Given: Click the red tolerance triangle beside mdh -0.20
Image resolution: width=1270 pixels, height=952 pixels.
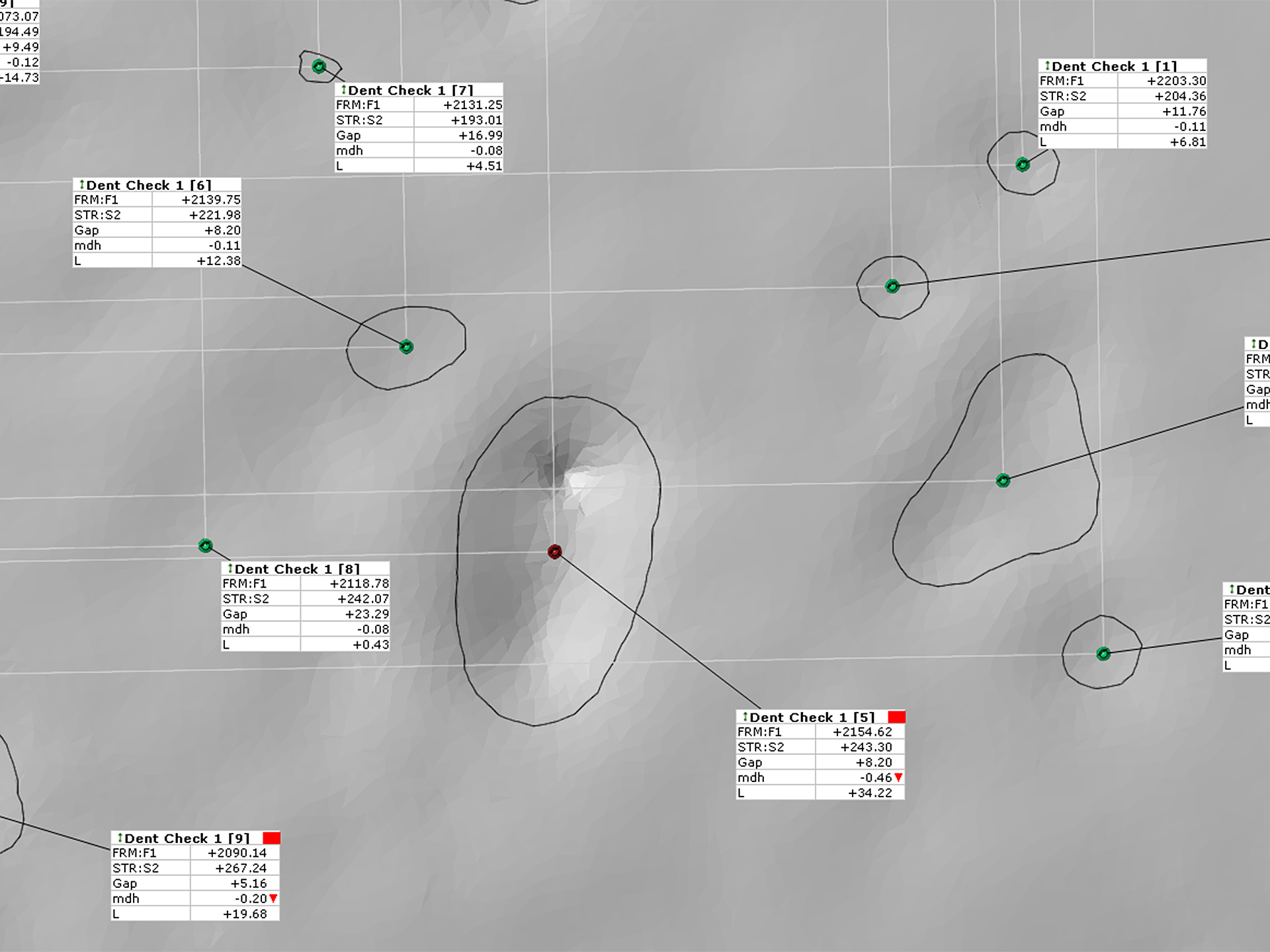Looking at the screenshot, I should click(272, 898).
